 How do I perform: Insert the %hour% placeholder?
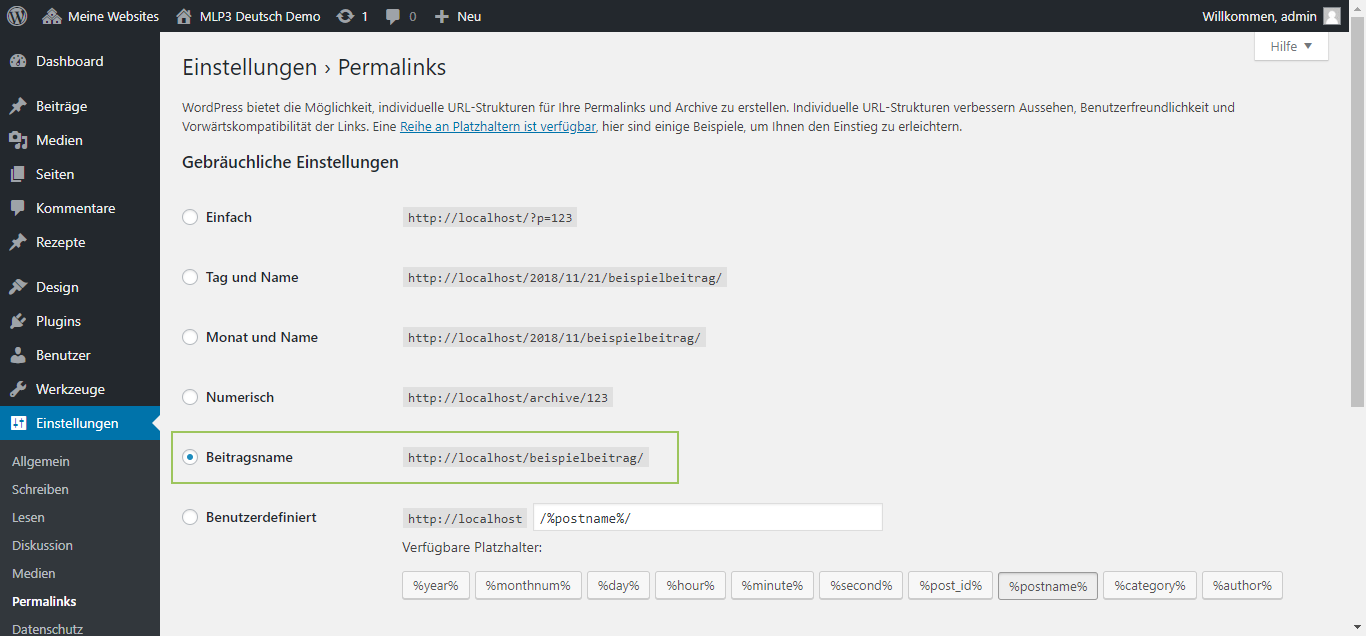[690, 585]
